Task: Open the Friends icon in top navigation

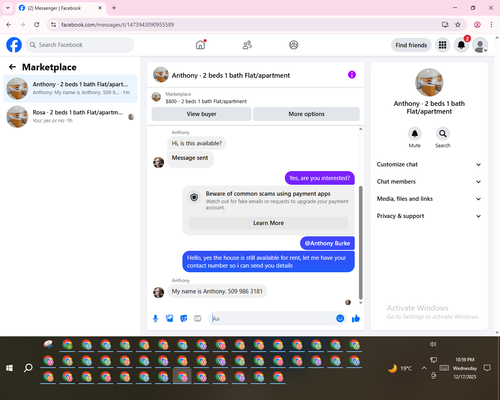Action: (x=247, y=45)
